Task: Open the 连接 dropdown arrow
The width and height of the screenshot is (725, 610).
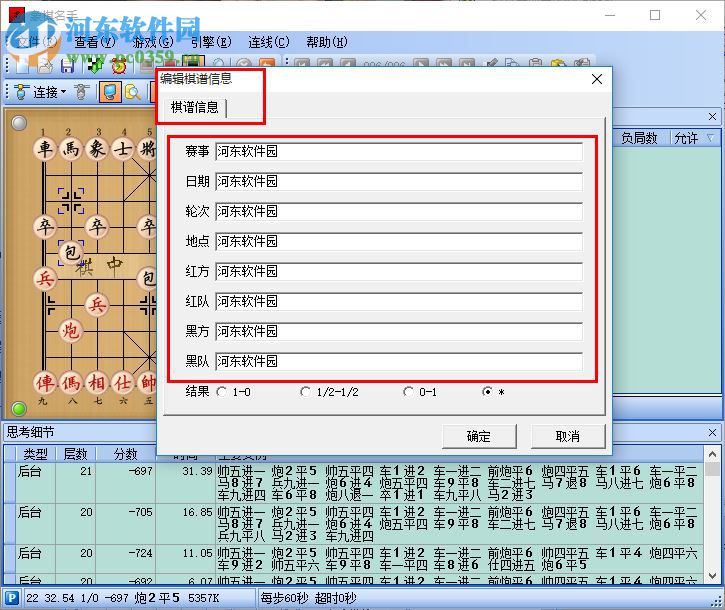Action: pos(64,92)
